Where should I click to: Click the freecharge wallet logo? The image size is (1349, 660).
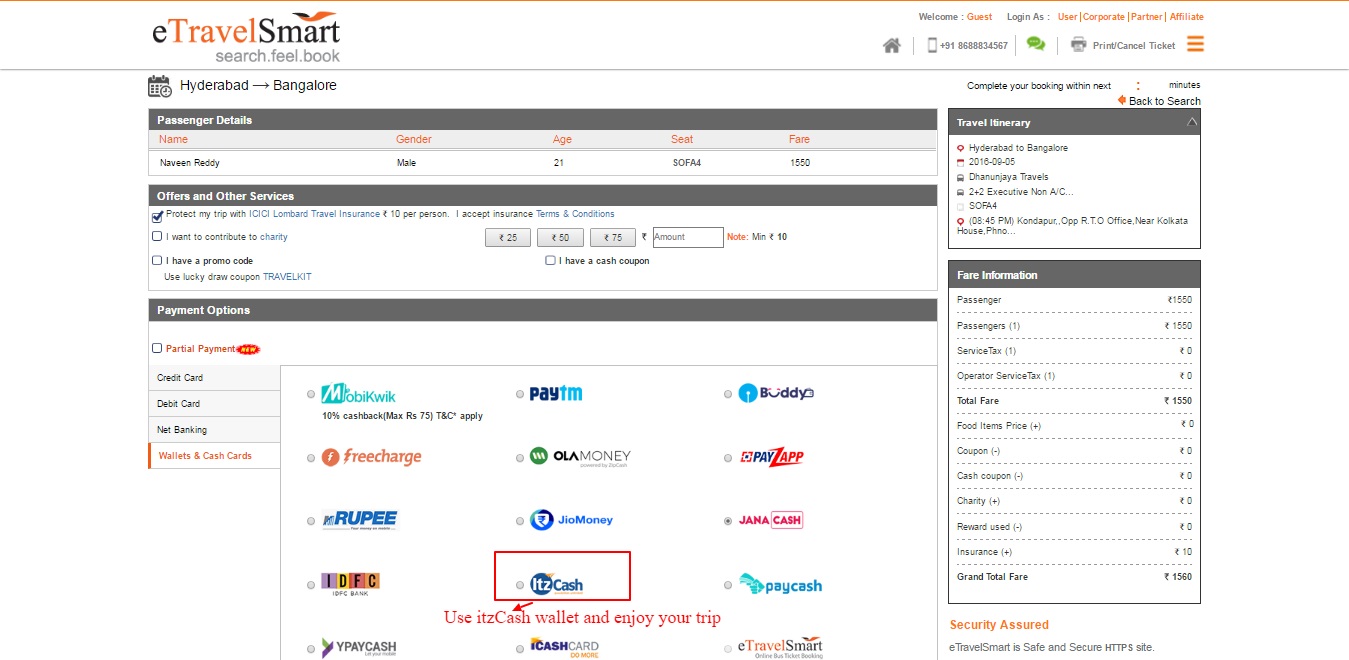pyautogui.click(x=372, y=457)
